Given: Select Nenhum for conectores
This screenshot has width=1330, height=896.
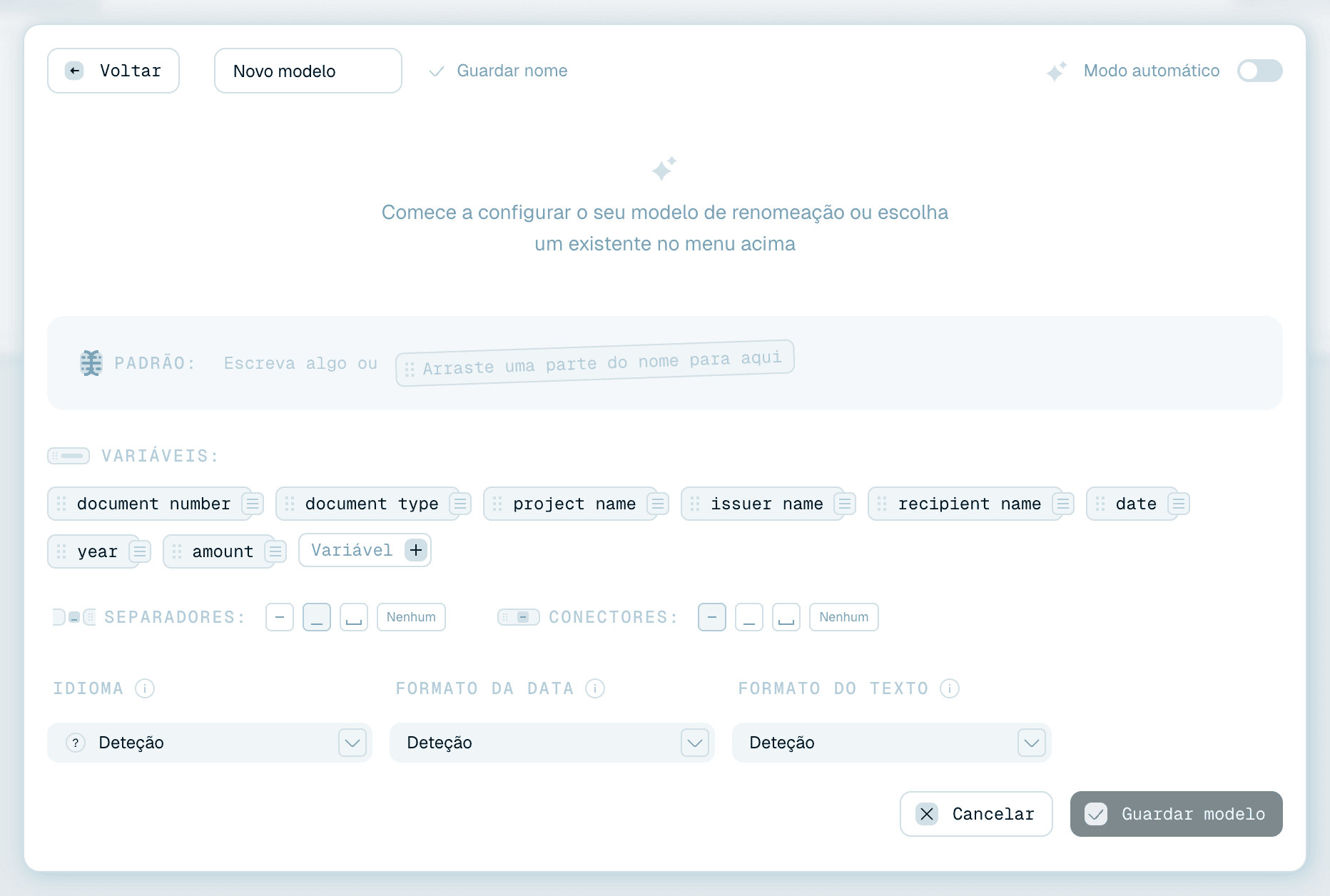Looking at the screenshot, I should tap(844, 617).
